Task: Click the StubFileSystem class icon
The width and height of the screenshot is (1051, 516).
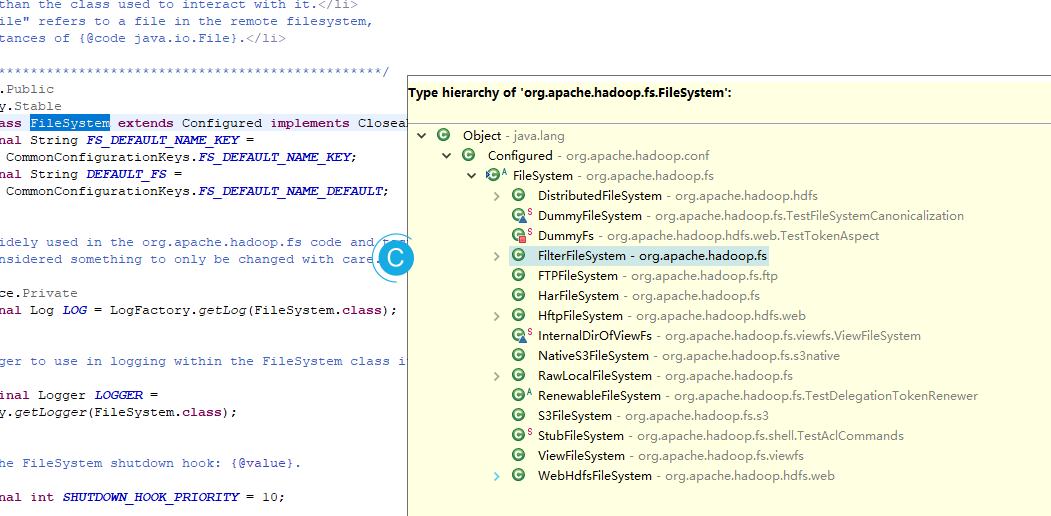Action: click(519, 436)
